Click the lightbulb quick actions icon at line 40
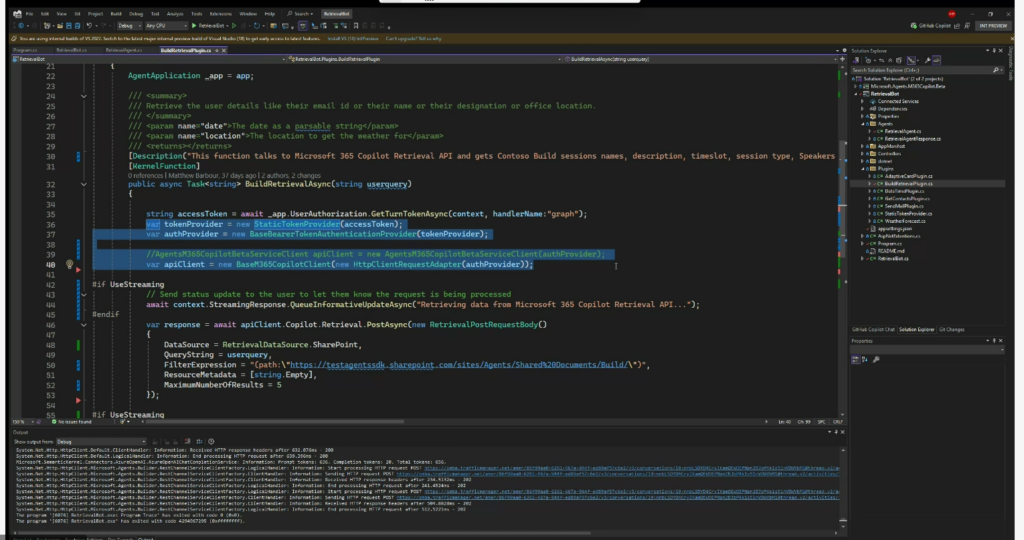The image size is (1024, 540). tap(69, 264)
